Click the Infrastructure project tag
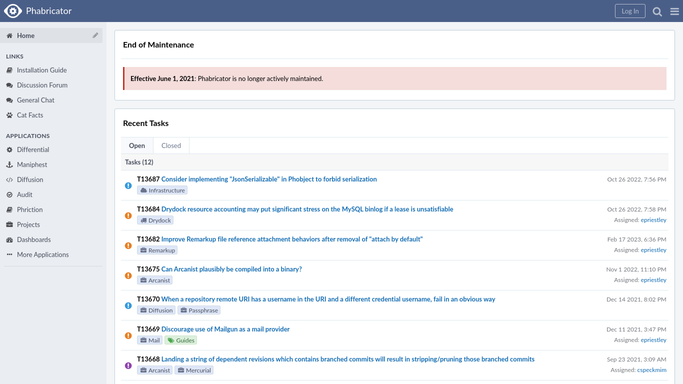This screenshot has width=683, height=384. [162, 190]
